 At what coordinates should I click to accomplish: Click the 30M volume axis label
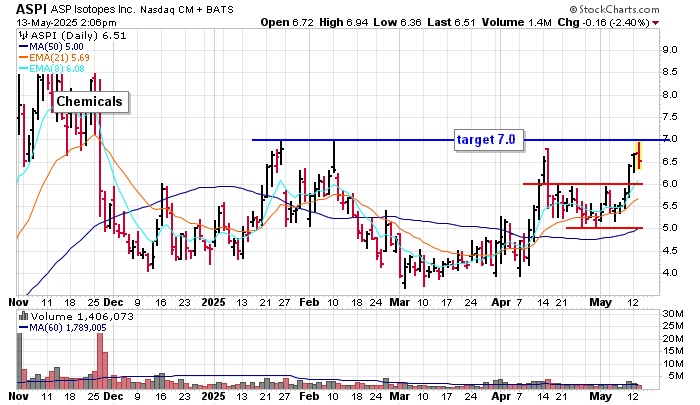click(x=672, y=313)
